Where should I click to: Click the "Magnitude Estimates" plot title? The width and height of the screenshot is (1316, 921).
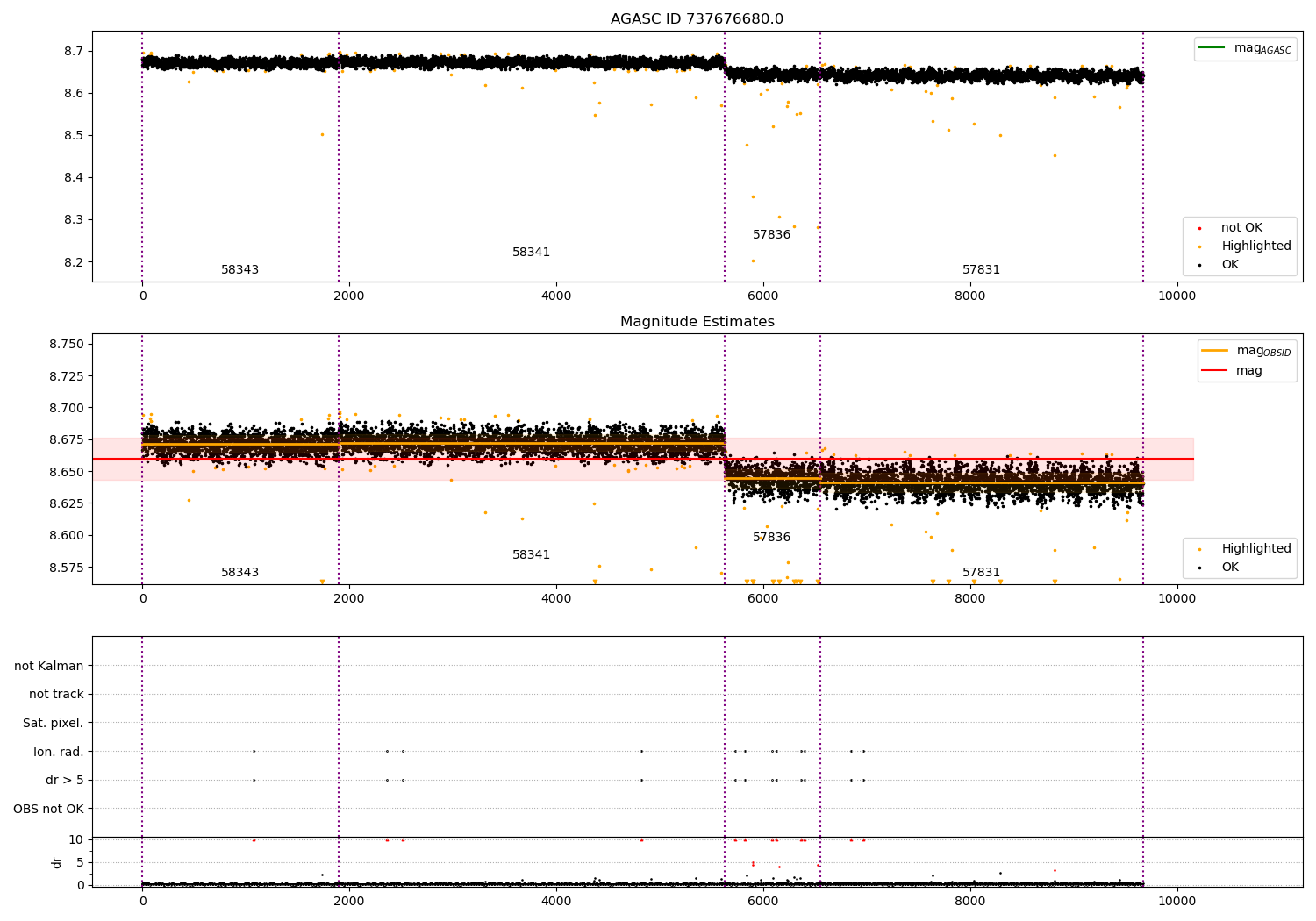click(697, 322)
